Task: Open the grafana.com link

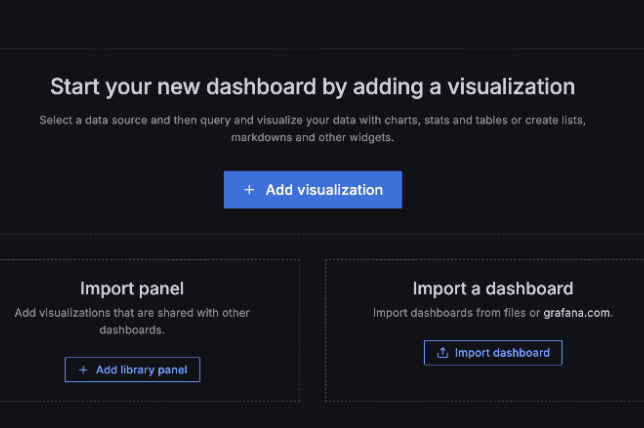Action: click(x=577, y=313)
